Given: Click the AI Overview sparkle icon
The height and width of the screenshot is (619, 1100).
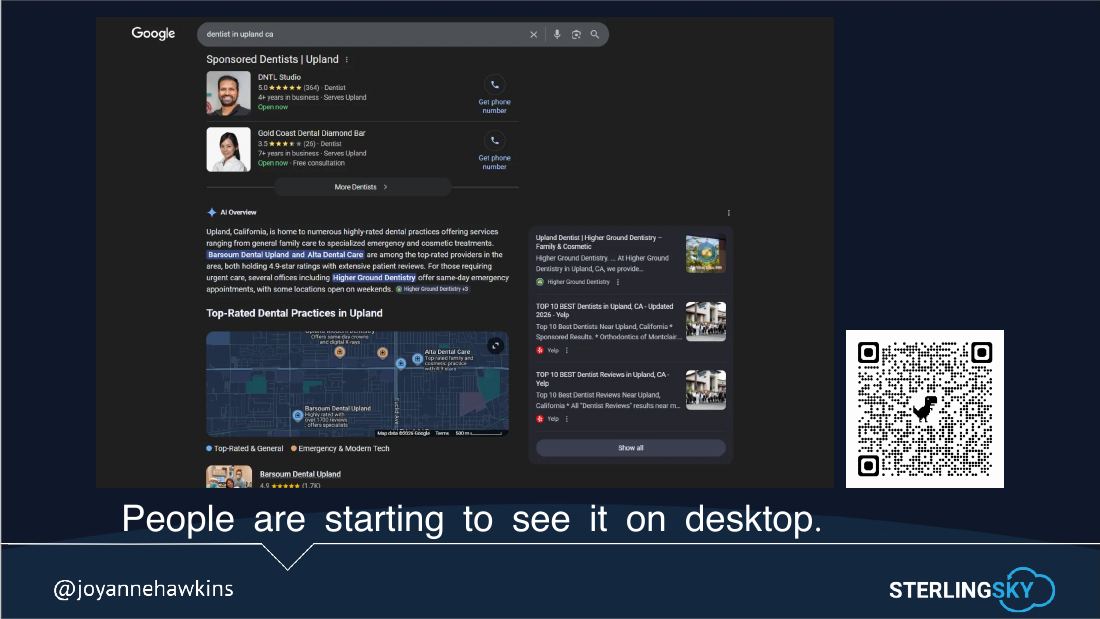Looking at the screenshot, I should 211,213.
